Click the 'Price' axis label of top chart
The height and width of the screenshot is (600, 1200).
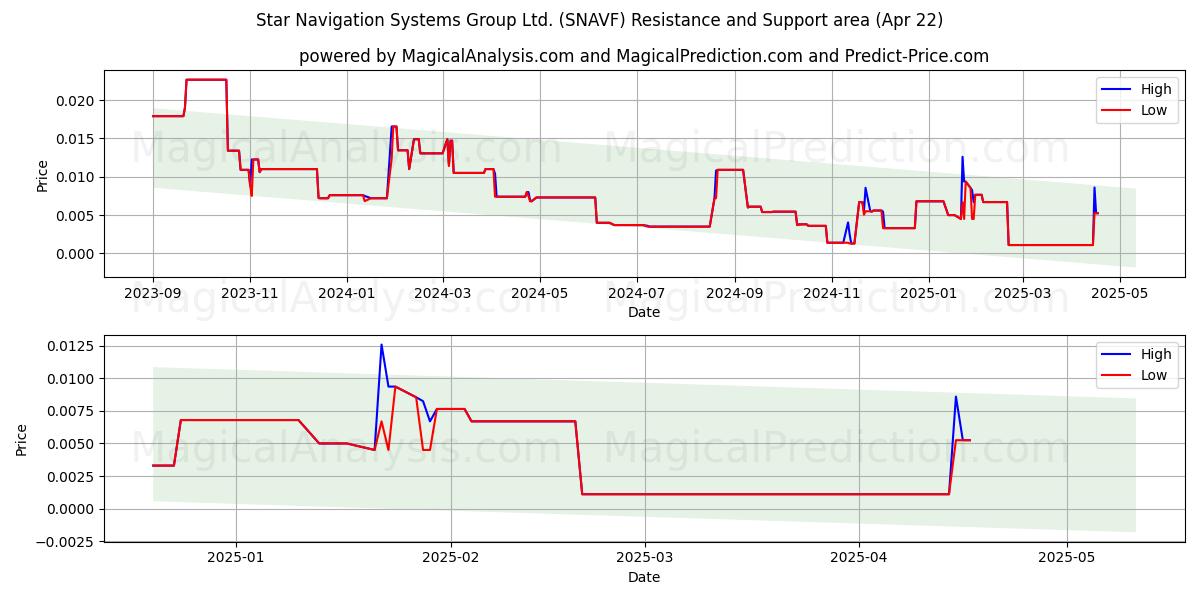(x=42, y=175)
